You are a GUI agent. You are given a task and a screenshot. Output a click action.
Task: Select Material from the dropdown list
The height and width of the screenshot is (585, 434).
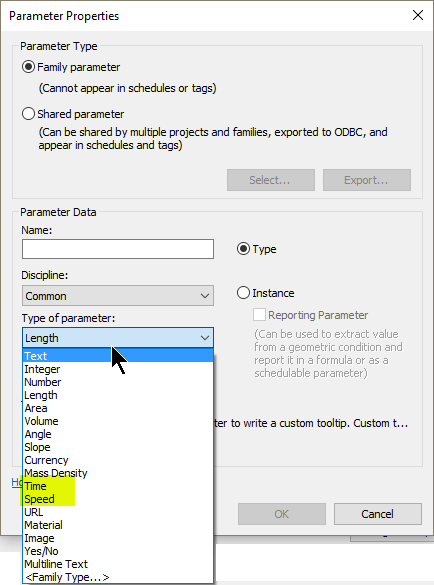pos(118,525)
